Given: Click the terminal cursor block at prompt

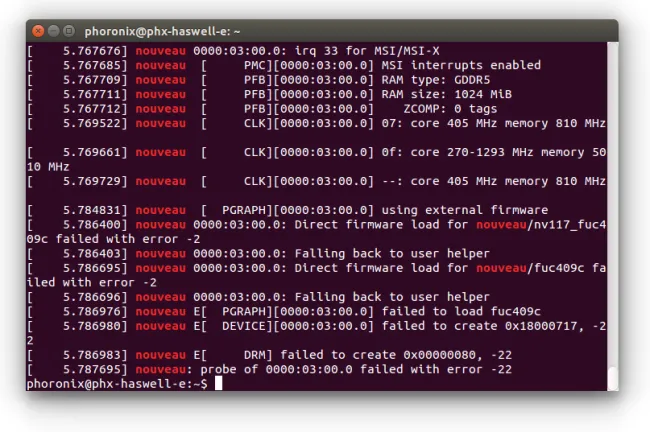Looking at the screenshot, I should click(x=218, y=383).
